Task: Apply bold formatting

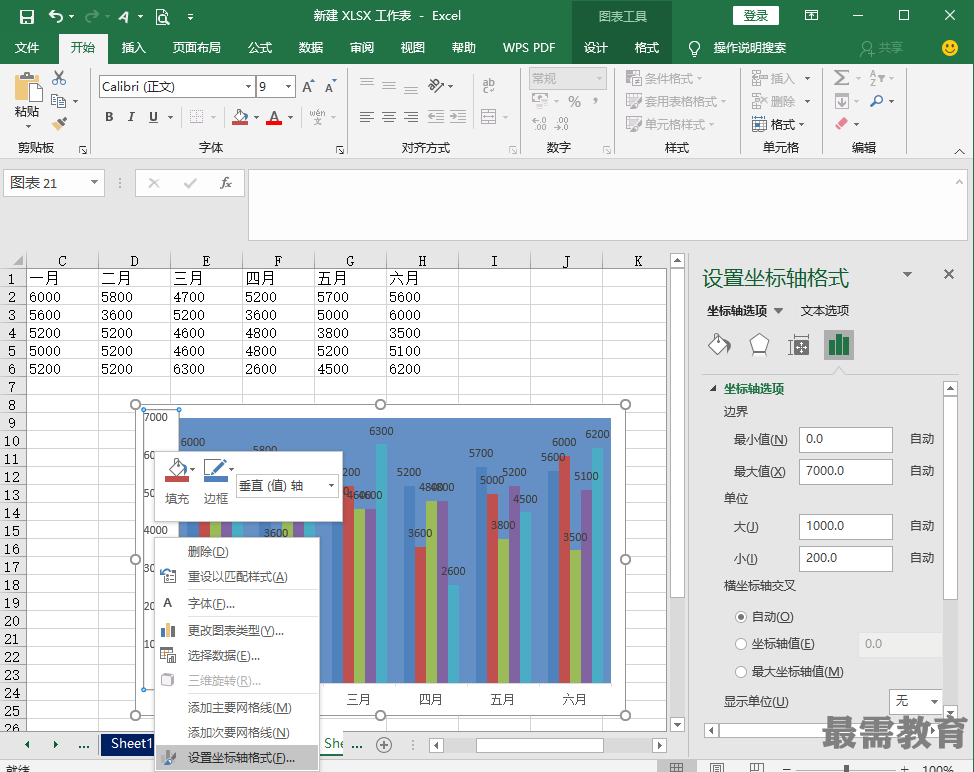Action: click(109, 117)
